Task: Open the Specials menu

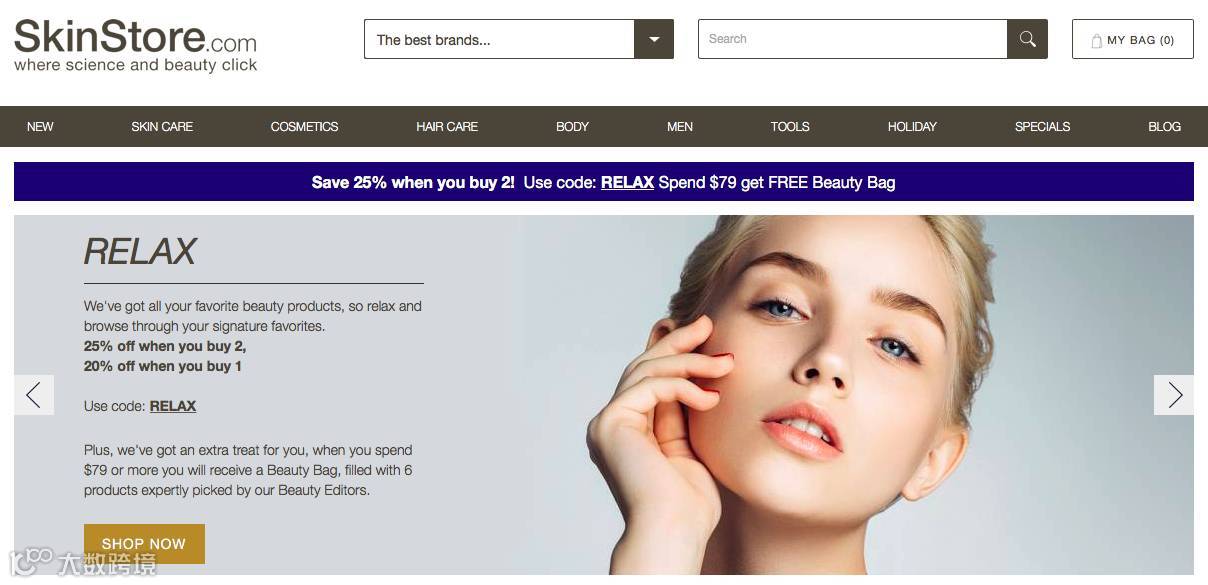Action: (1042, 127)
